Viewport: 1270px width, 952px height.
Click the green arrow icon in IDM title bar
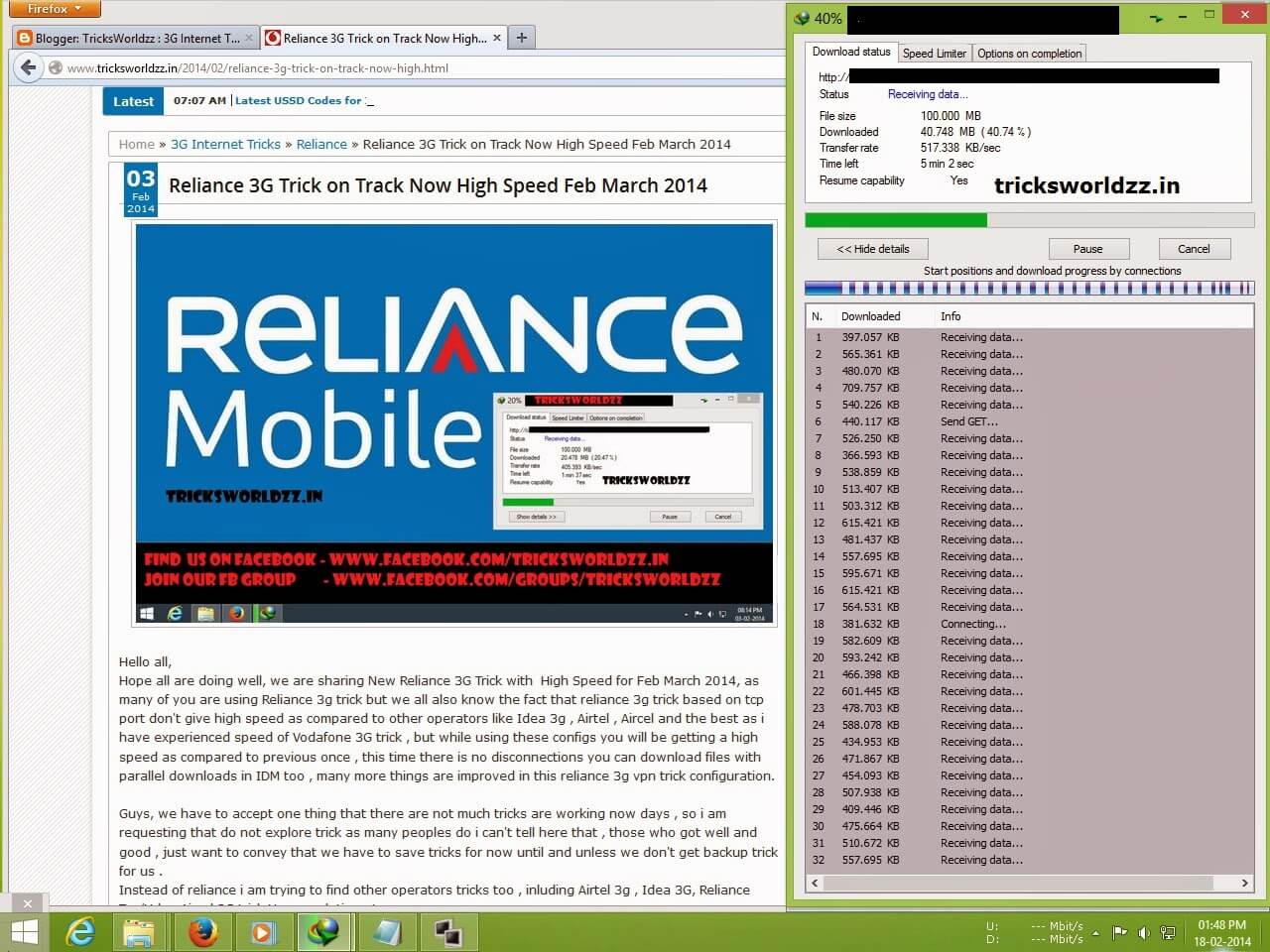1156,18
